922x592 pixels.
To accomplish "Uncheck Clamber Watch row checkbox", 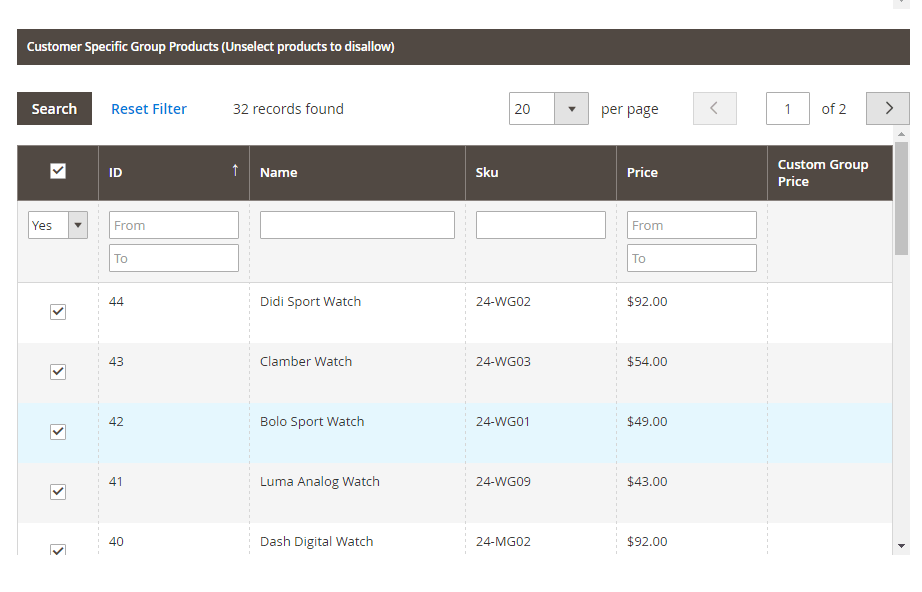I will pyautogui.click(x=58, y=372).
